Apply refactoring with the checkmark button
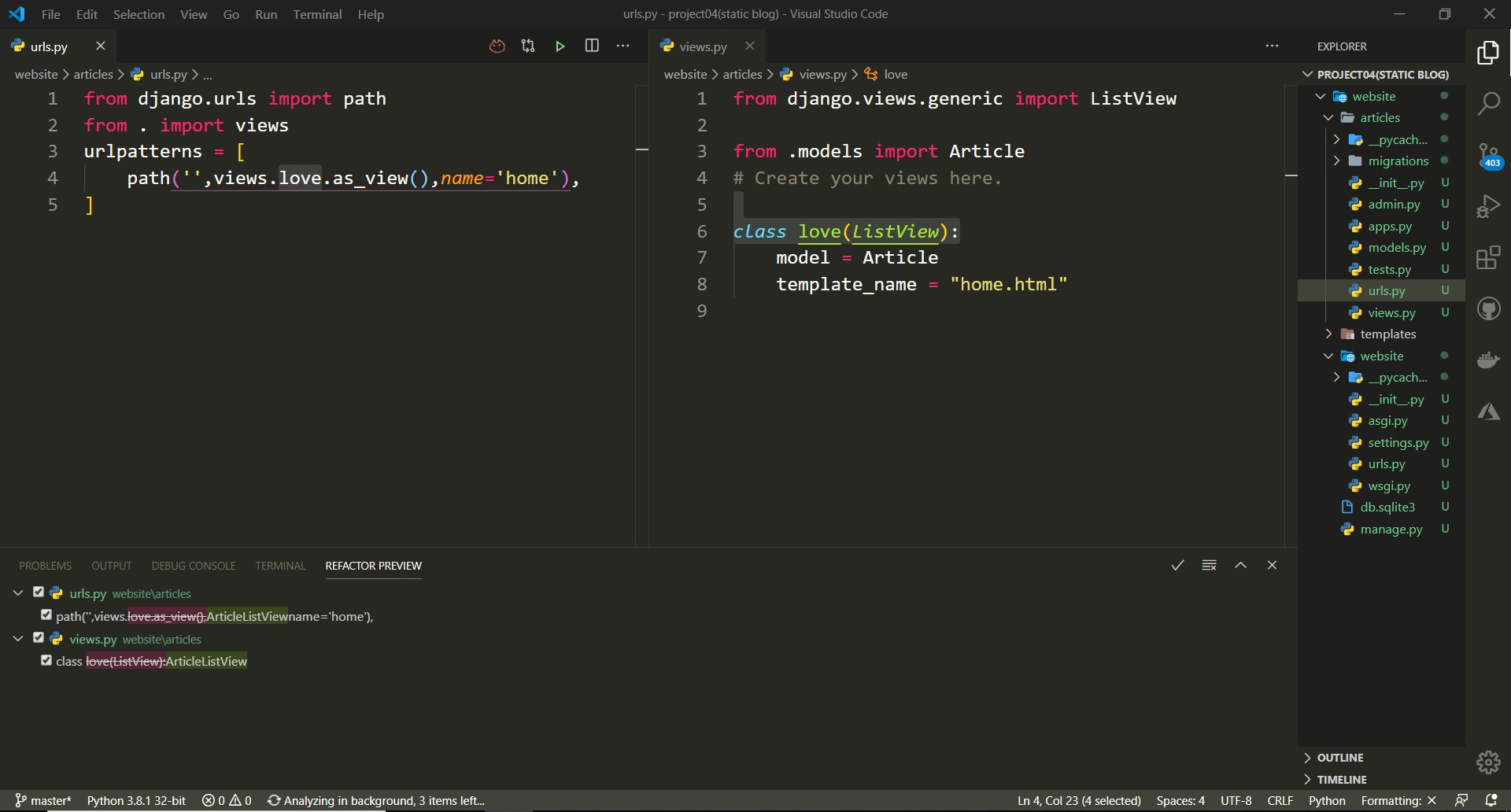The height and width of the screenshot is (812, 1511). pyautogui.click(x=1177, y=565)
